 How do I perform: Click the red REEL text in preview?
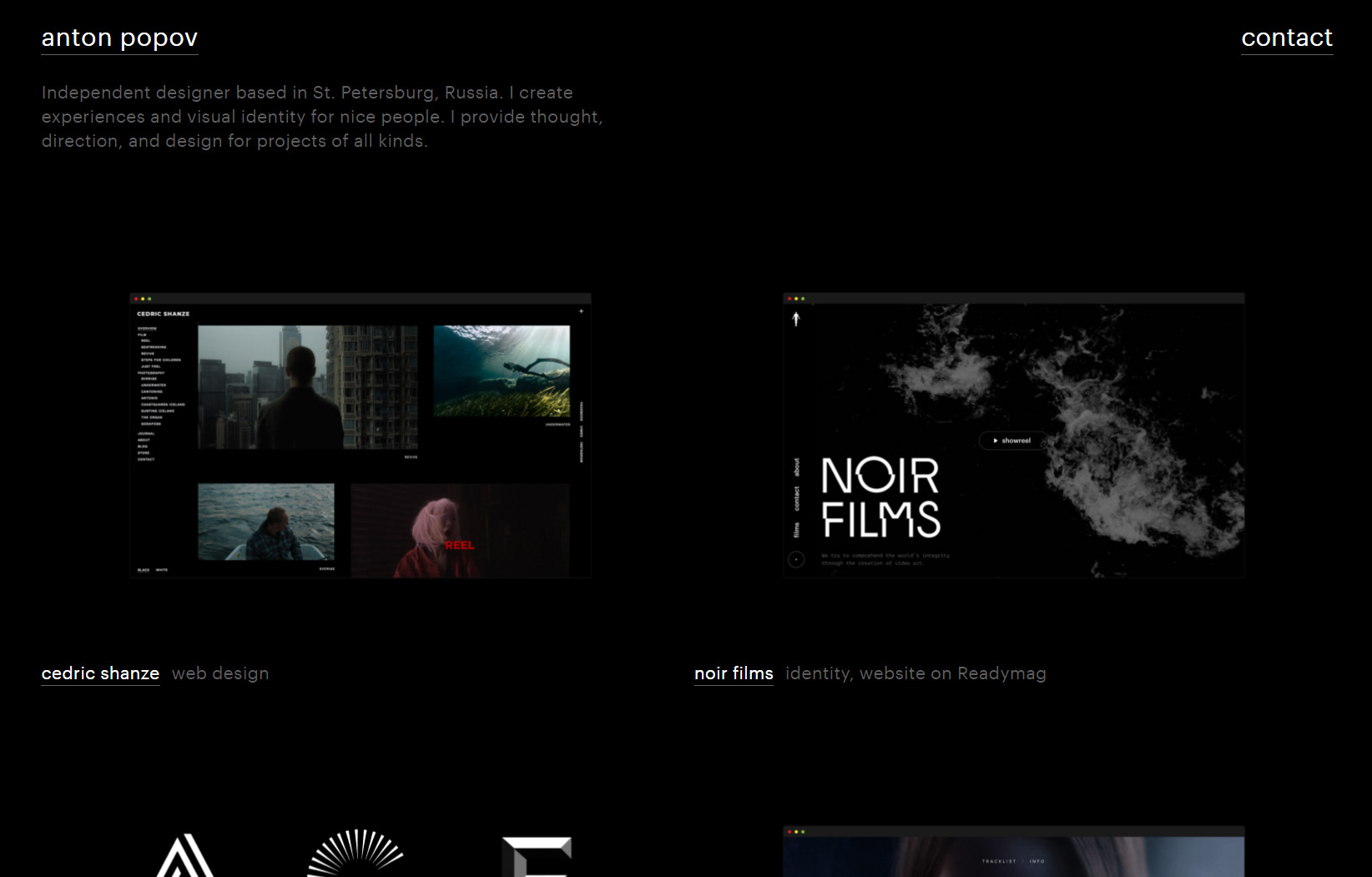coord(459,545)
